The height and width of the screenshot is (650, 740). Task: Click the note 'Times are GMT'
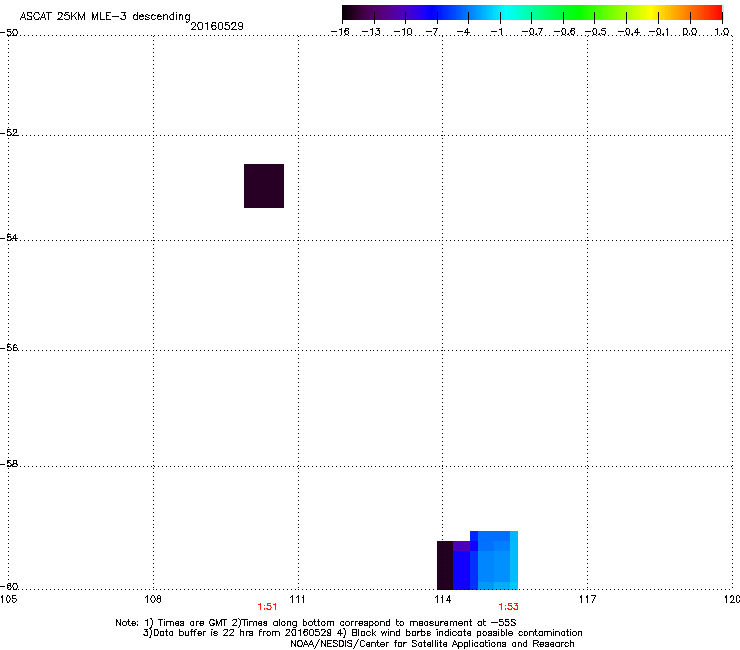click(194, 623)
